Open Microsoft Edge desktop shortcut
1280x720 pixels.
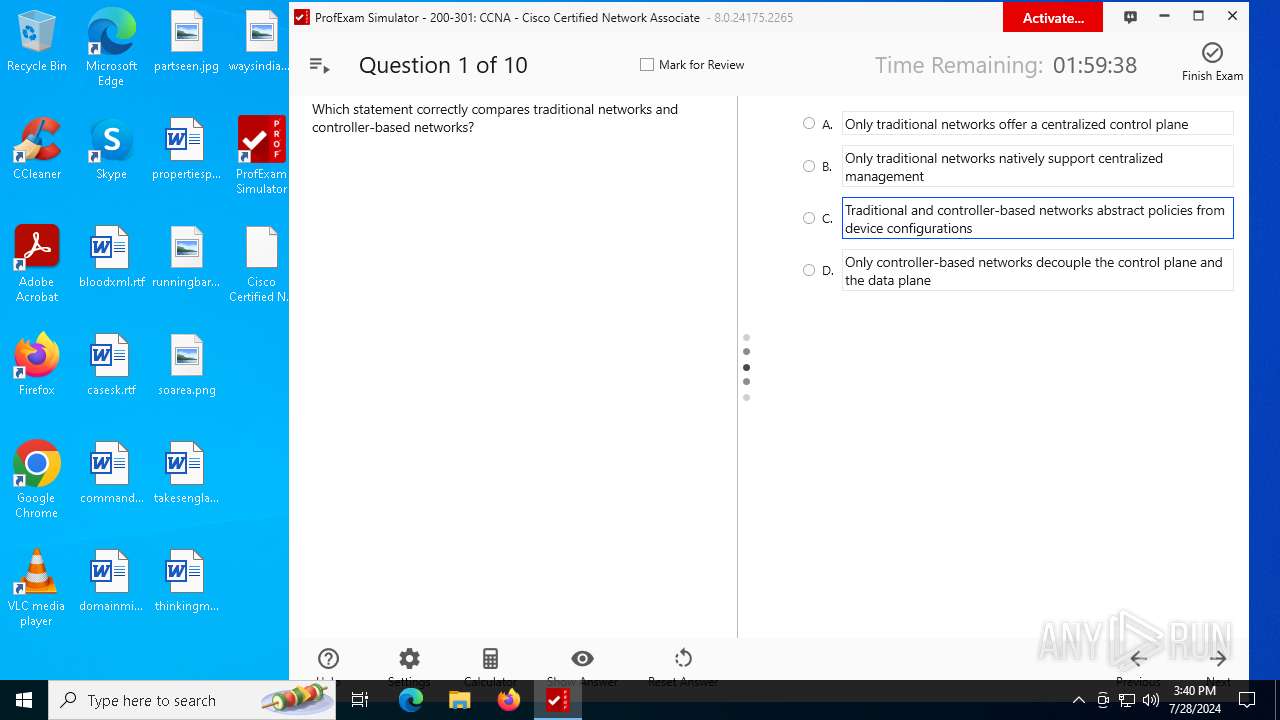[x=111, y=48]
